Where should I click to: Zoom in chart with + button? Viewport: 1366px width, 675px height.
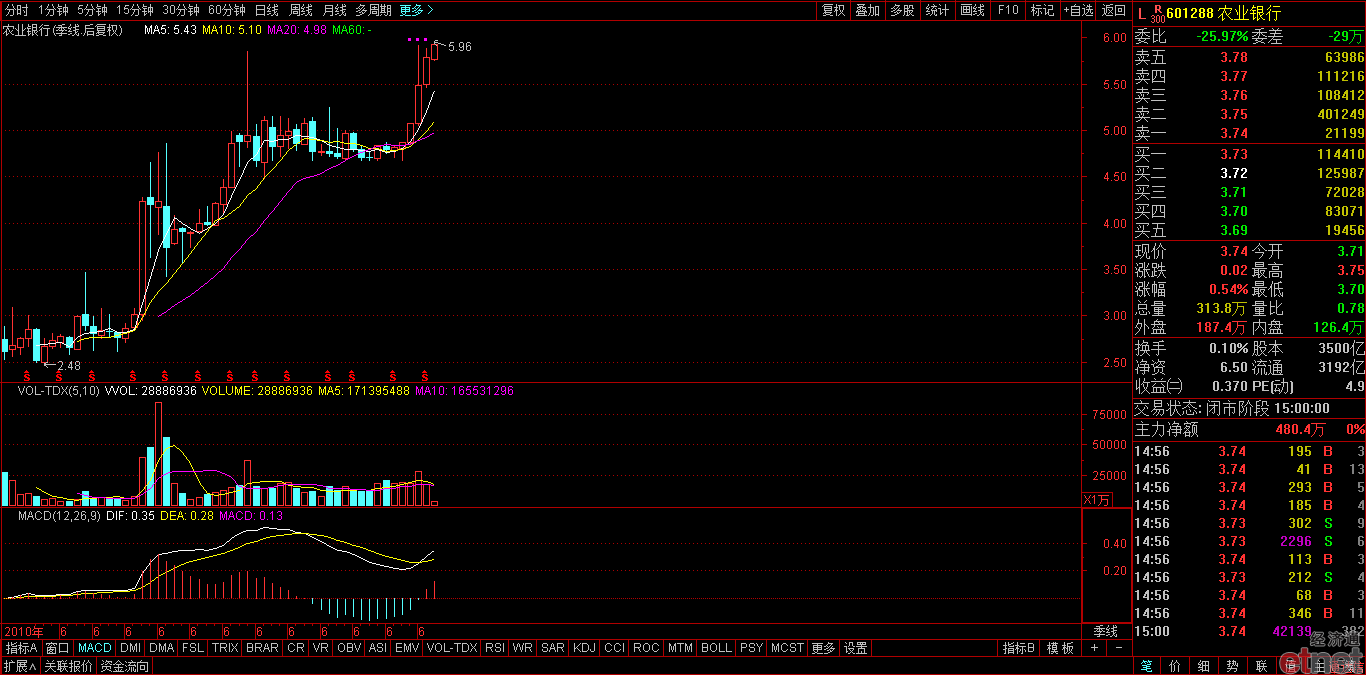tap(1093, 648)
